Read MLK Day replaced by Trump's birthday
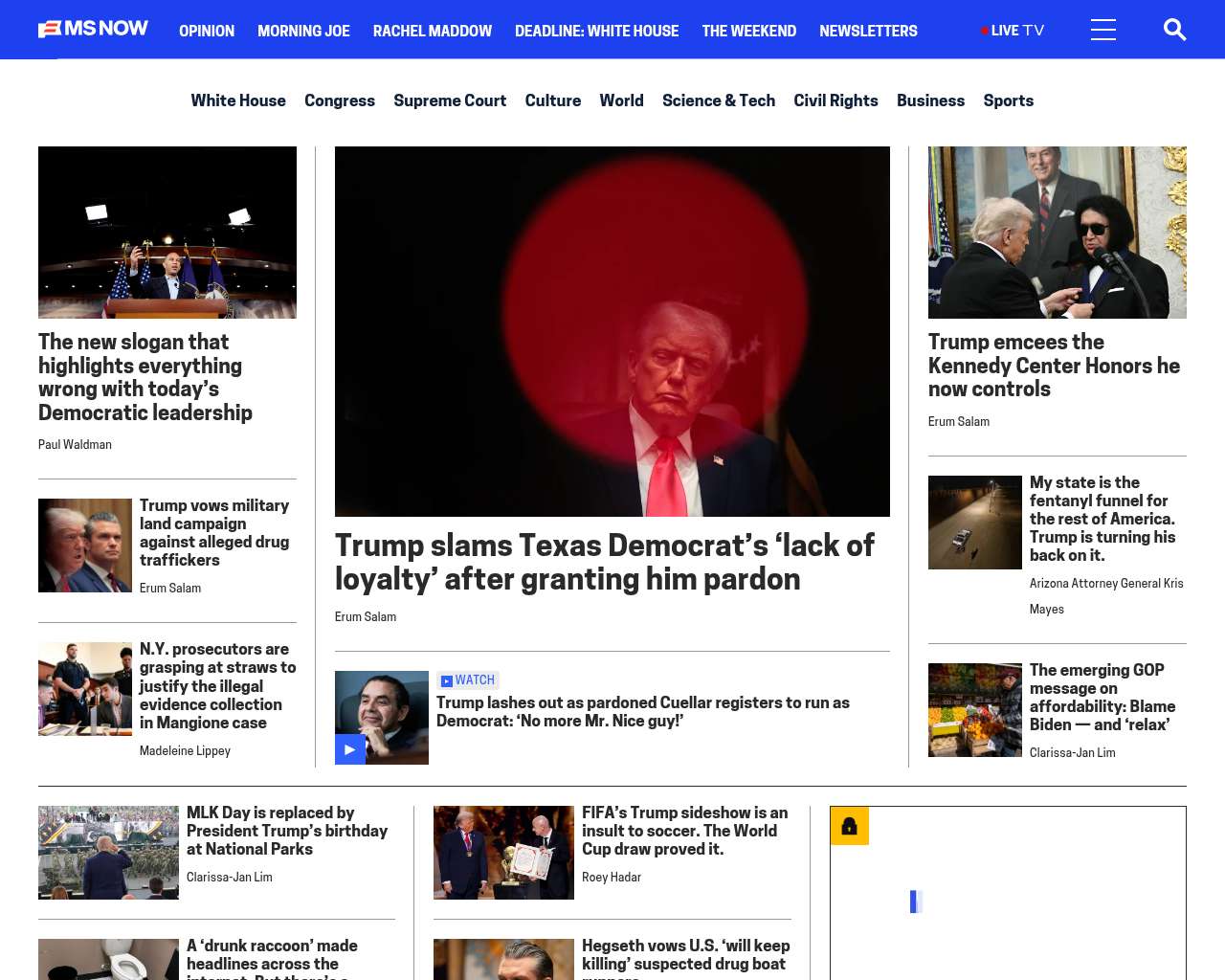This screenshot has height=980, width=1225. [287, 831]
